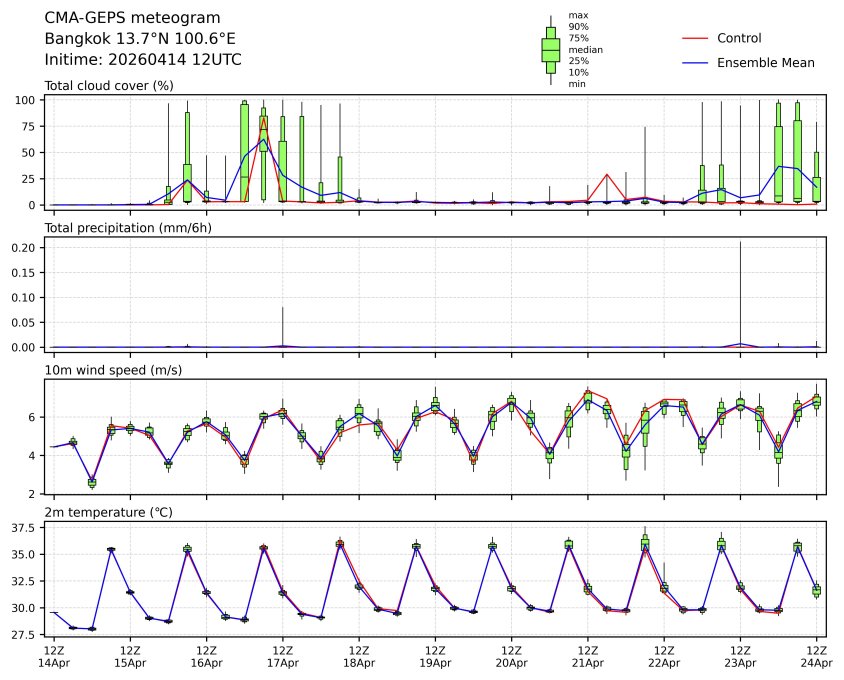844x680 pixels.
Task: Click the red Control legend line
Action: (x=694, y=38)
